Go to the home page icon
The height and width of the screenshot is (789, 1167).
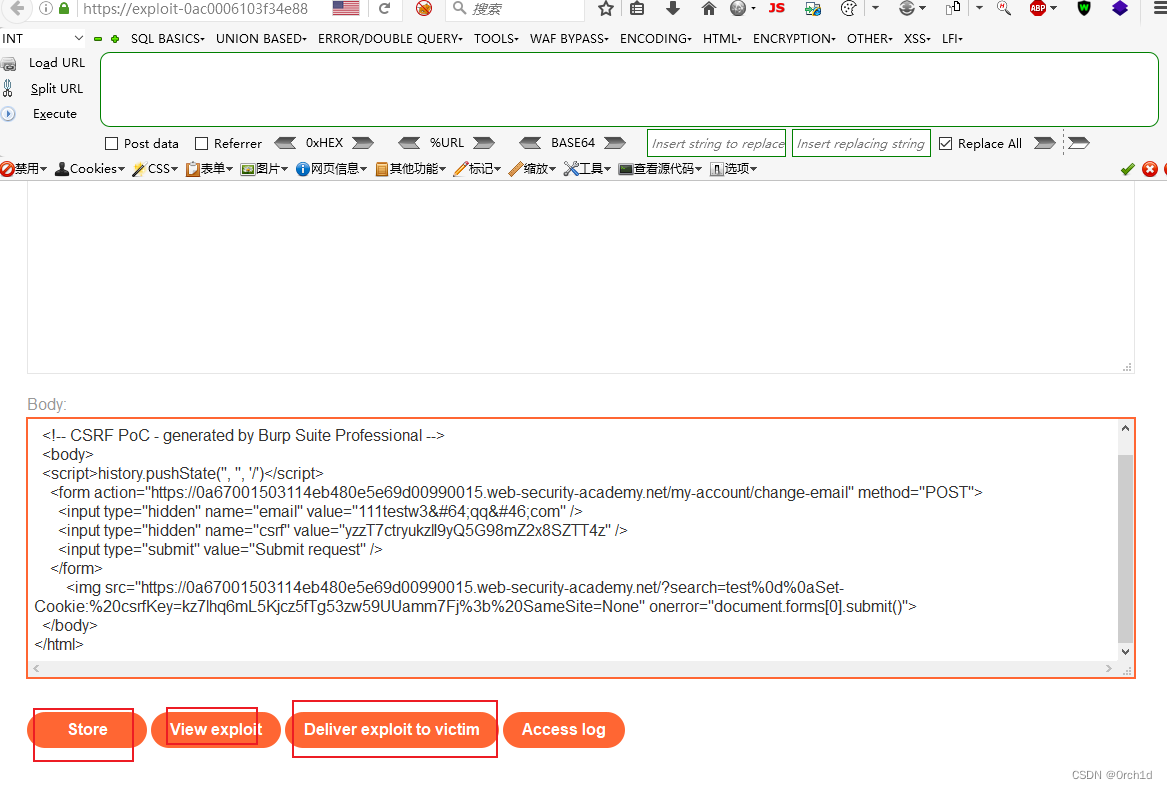tap(708, 8)
